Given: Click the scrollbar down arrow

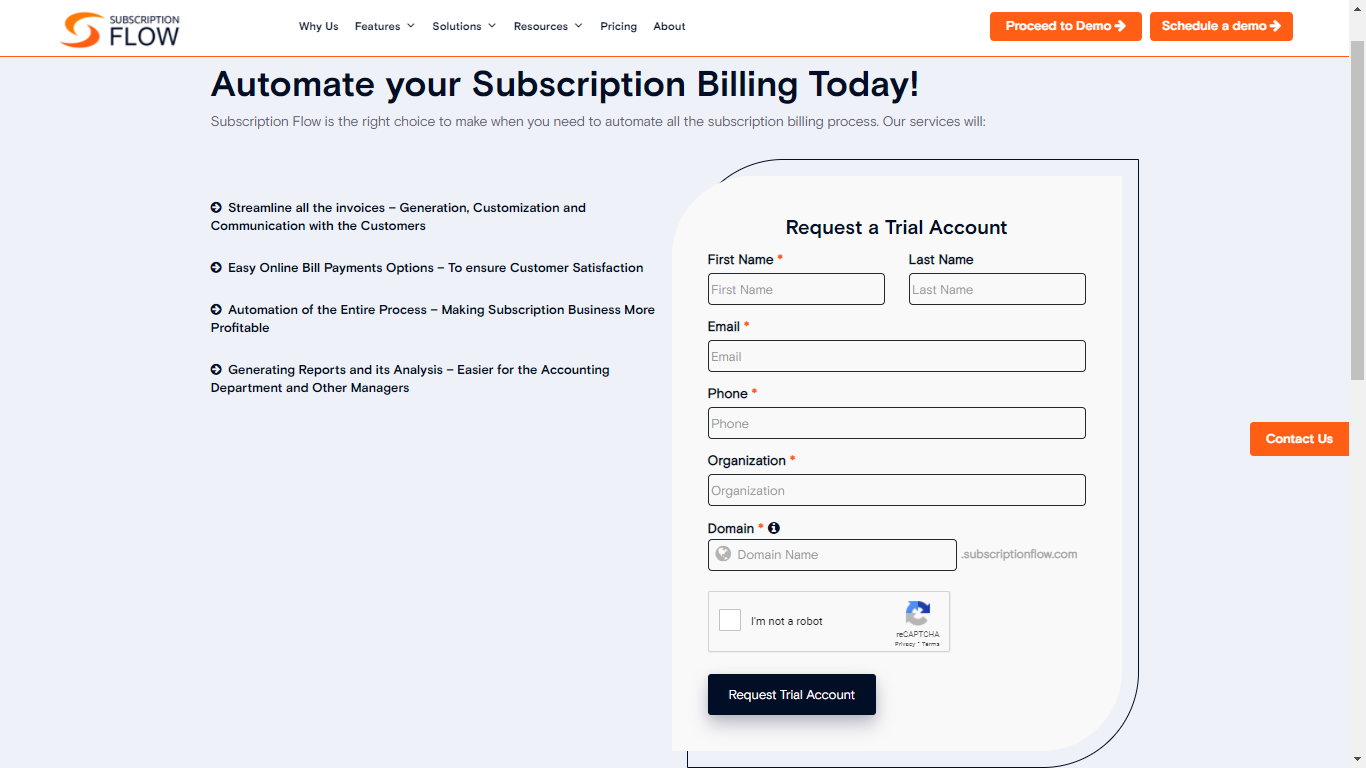Looking at the screenshot, I should click(x=1358, y=760).
